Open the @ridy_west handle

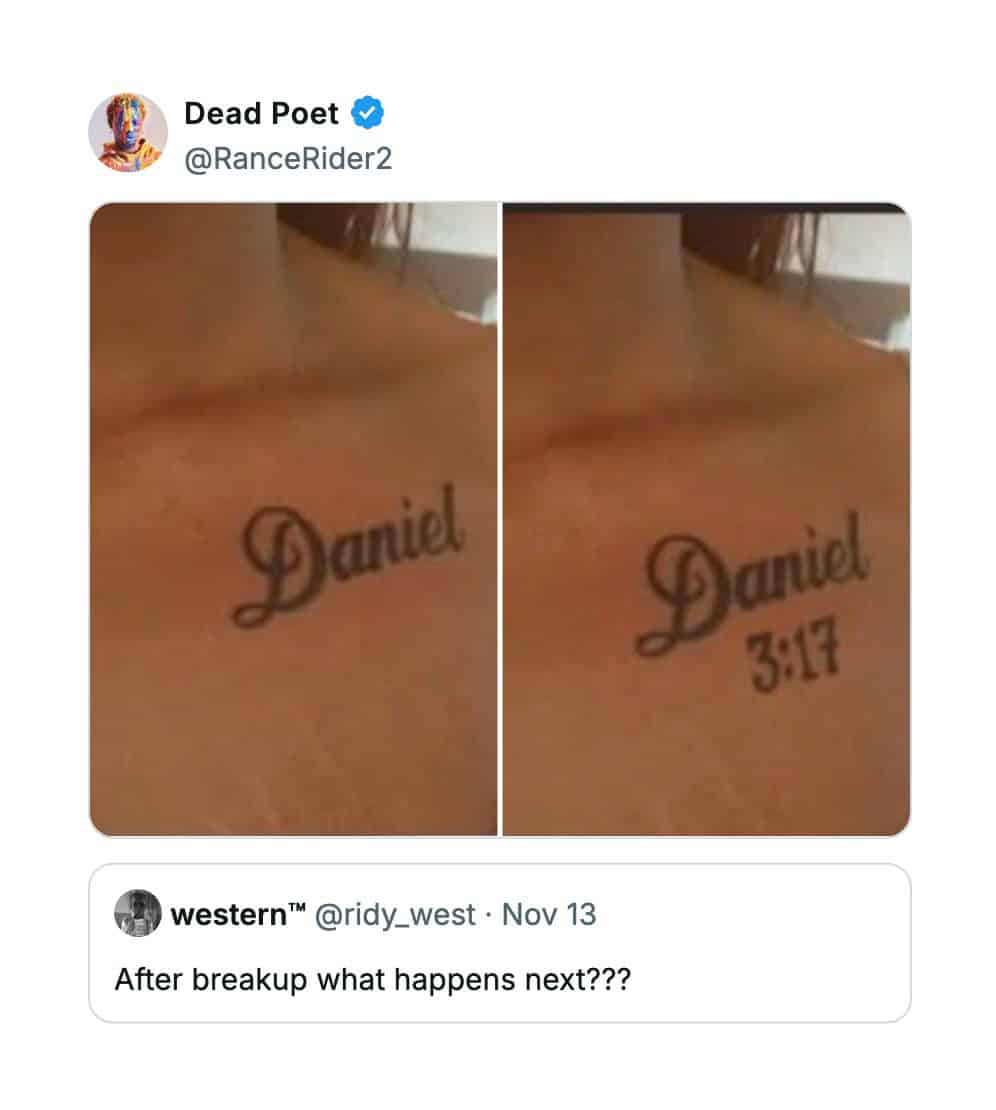tap(395, 915)
